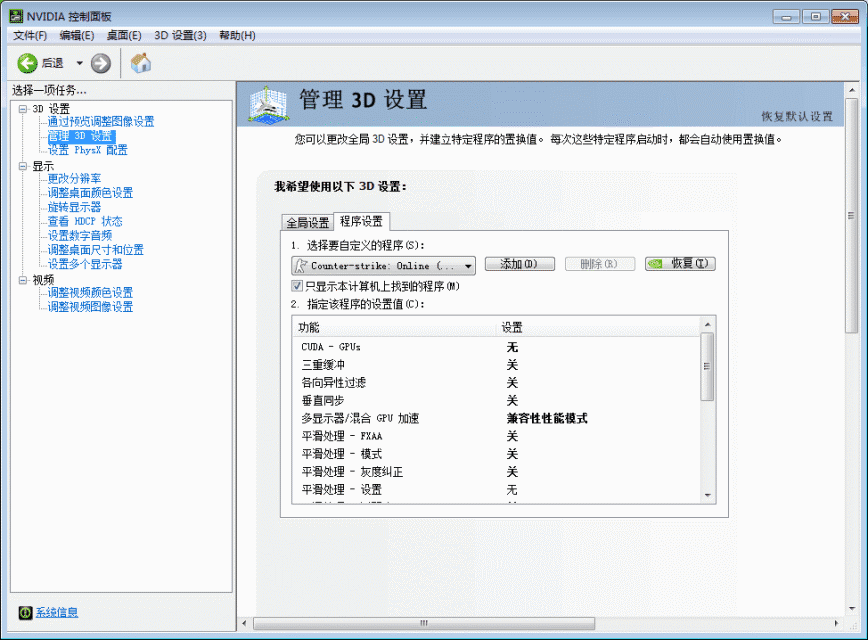The image size is (868, 640).
Task: Toggle 只显示本计算机上找到的程序 checkbox
Action: [x=297, y=286]
